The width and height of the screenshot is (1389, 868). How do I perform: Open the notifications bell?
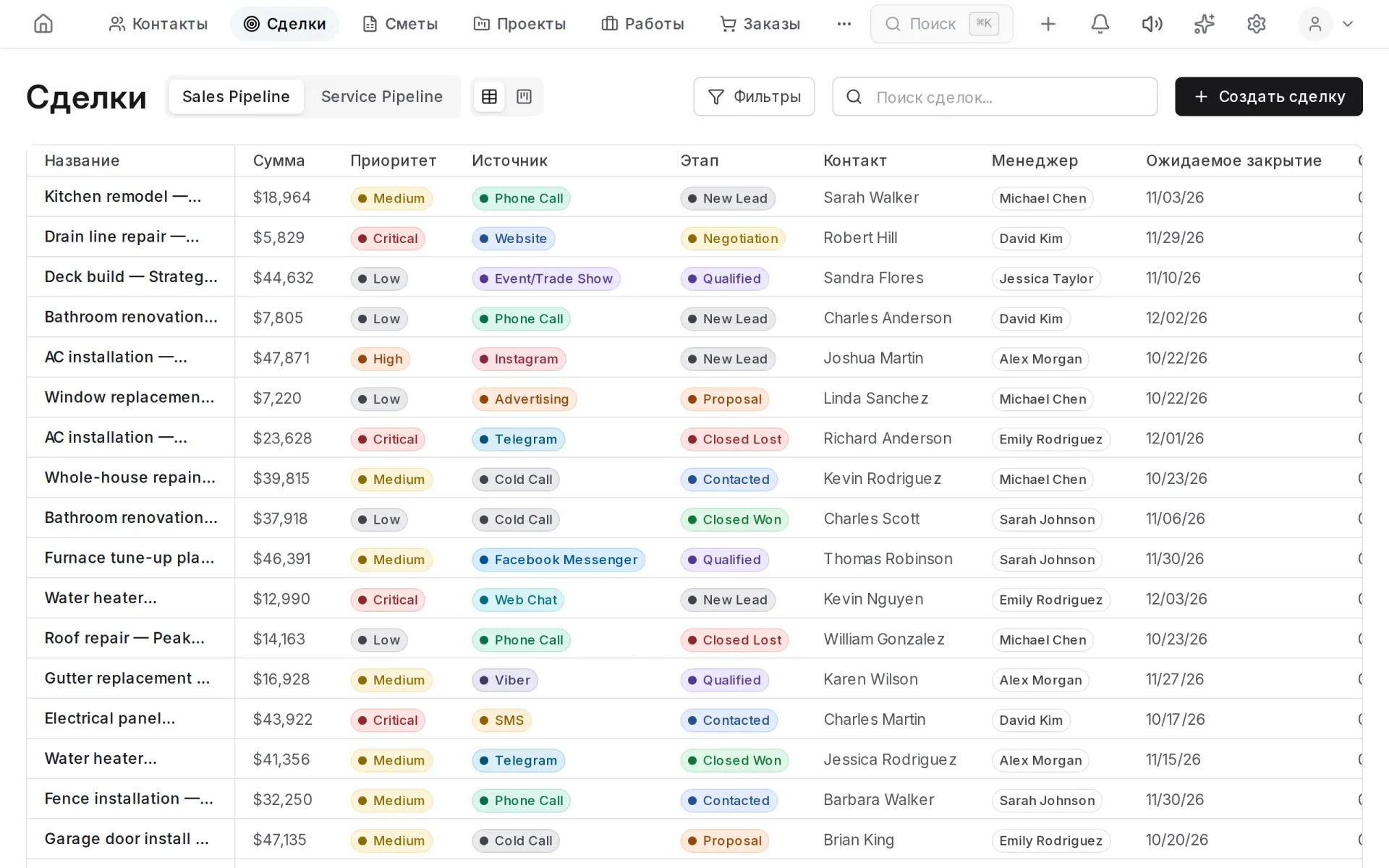pyautogui.click(x=1100, y=24)
